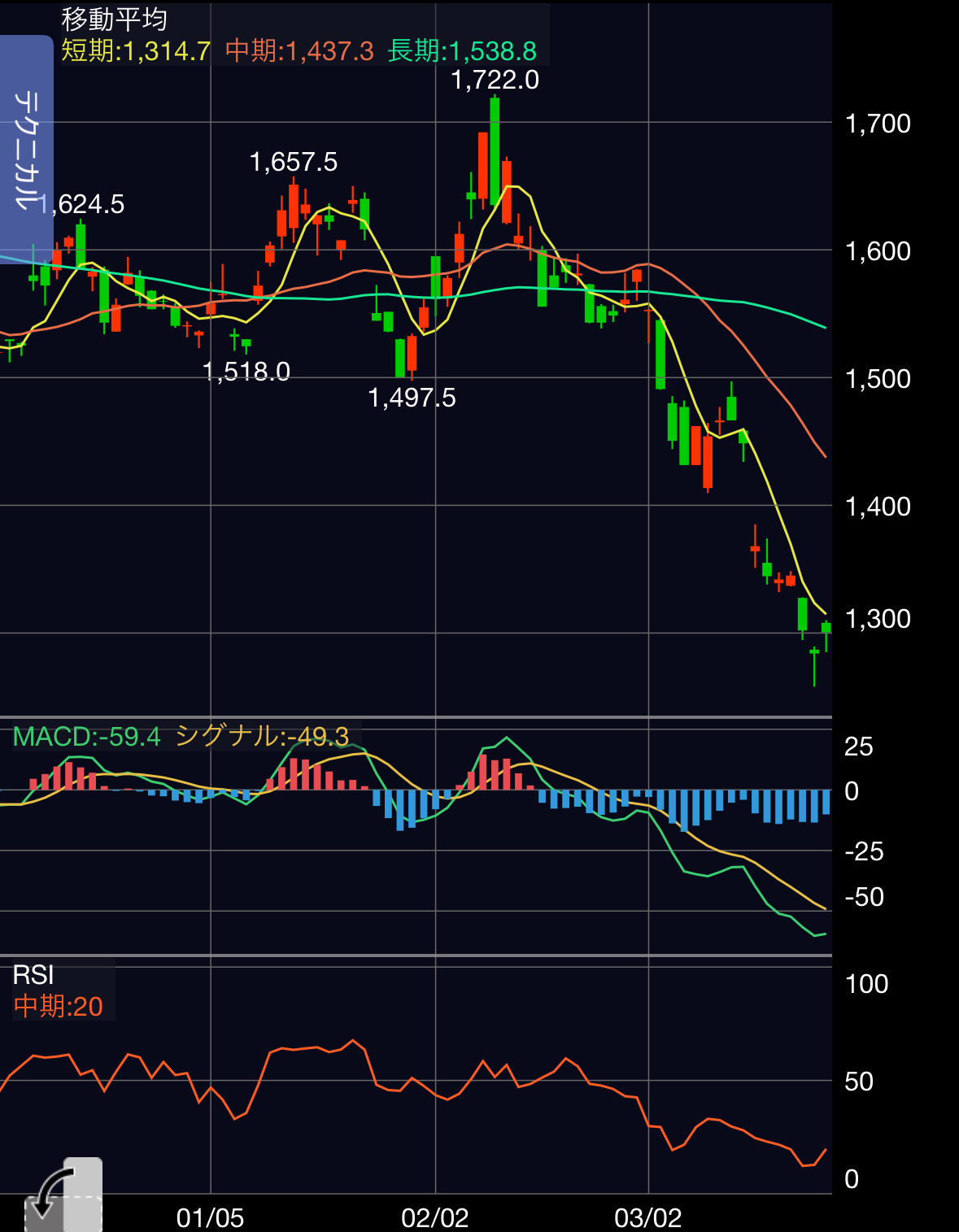Tap the 1,722.0 peak price label
The image size is (959, 1232).
(495, 80)
